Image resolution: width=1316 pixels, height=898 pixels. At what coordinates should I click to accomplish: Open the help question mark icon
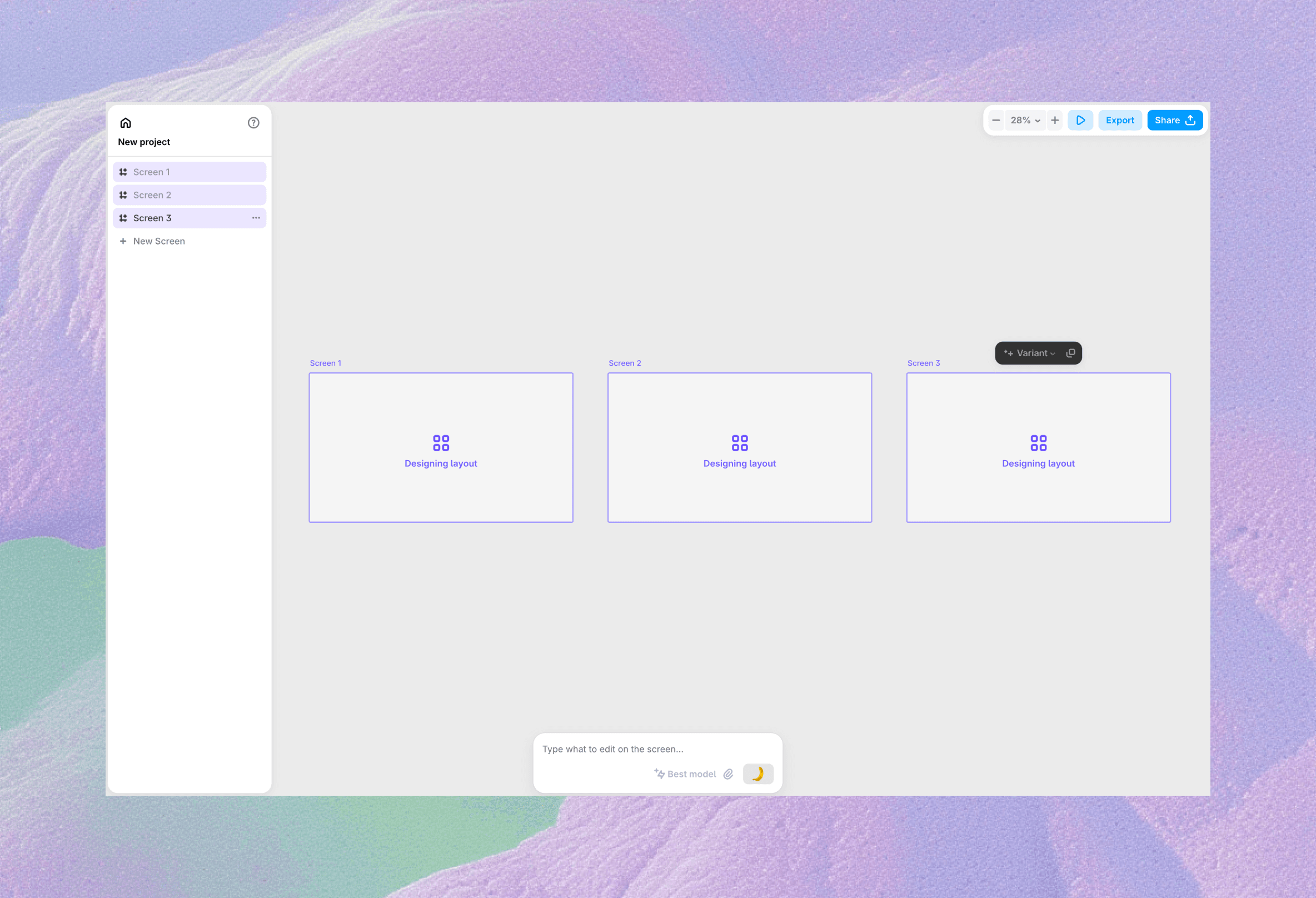click(x=253, y=123)
